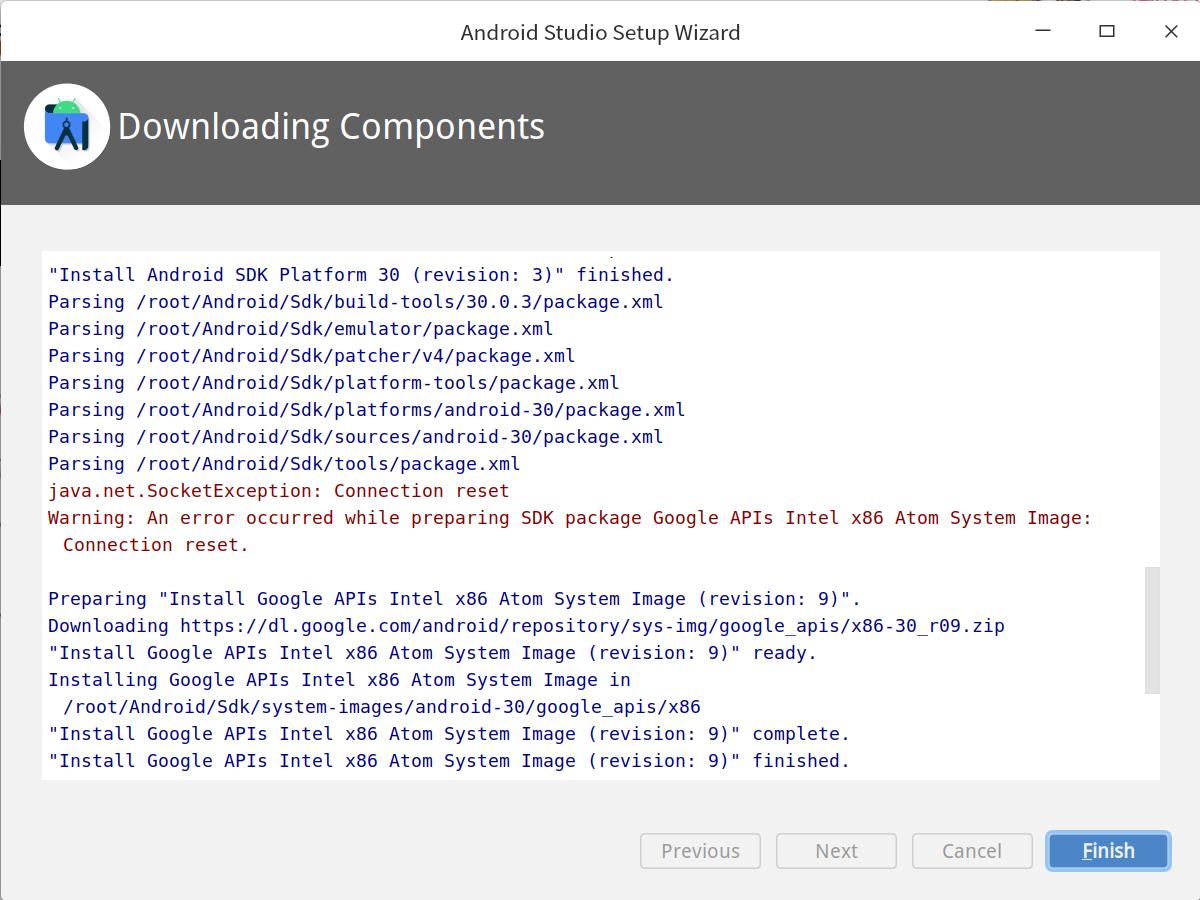Click the Preparing "Install Google APIs" line
Screen dimensions: 1200x900
[x=455, y=599]
